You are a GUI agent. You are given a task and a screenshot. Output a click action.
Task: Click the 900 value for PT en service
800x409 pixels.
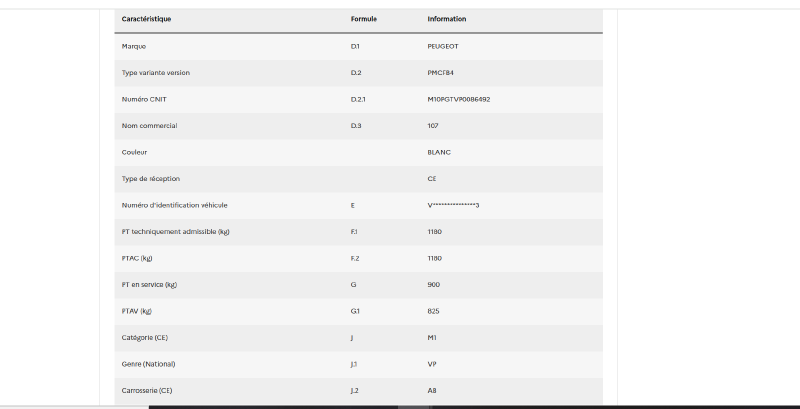(433, 285)
